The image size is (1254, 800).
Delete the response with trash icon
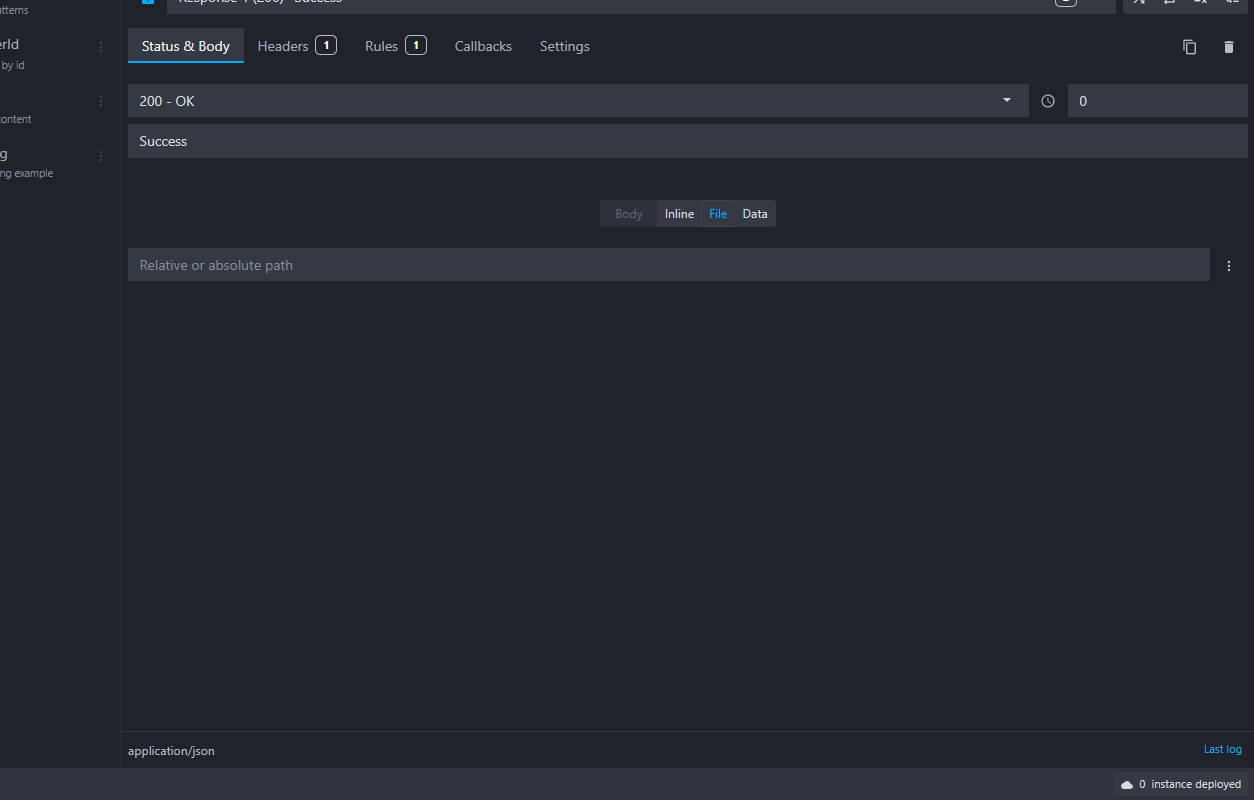click(x=1229, y=47)
